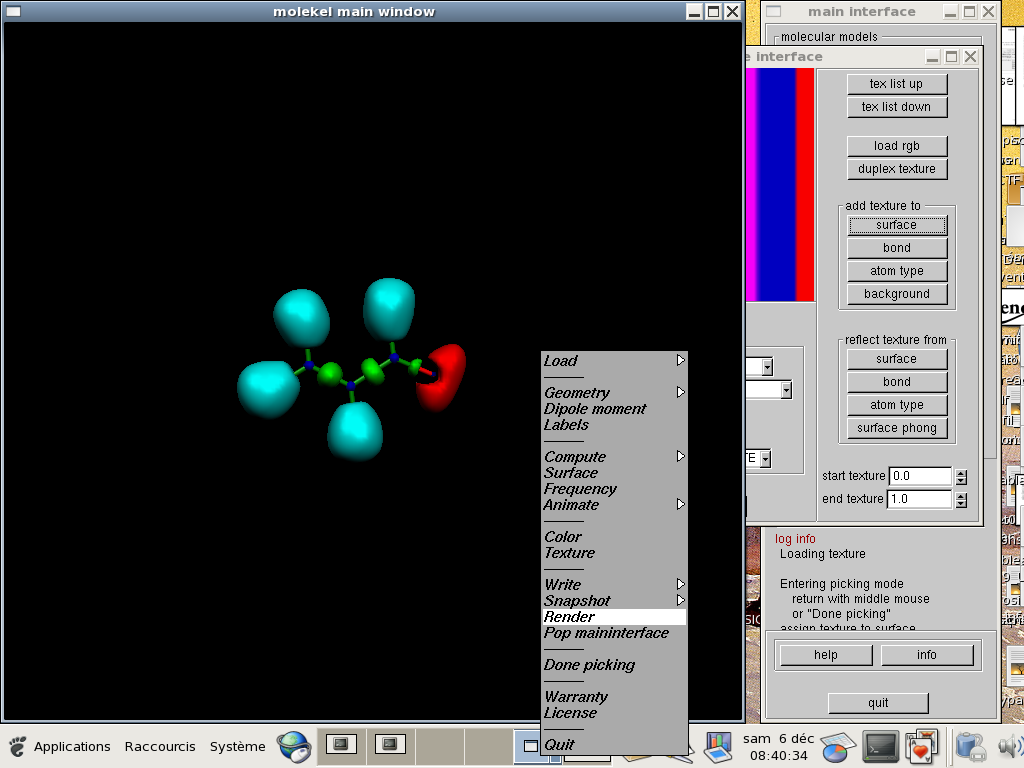Open the volume speaker icon
The height and width of the screenshot is (768, 1024).
(x=1011, y=746)
